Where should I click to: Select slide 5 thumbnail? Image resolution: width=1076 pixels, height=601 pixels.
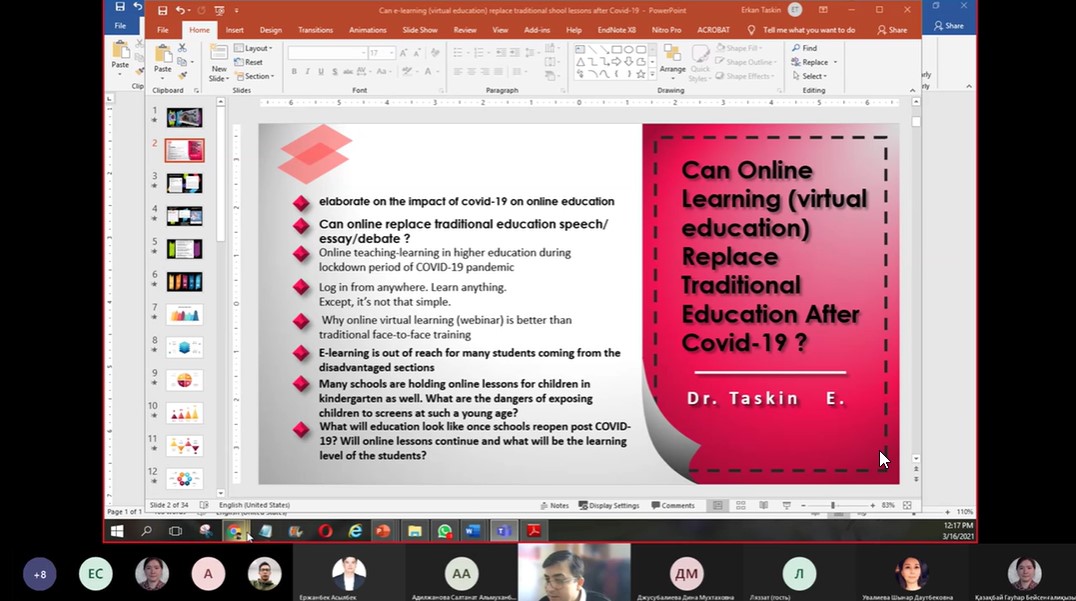pos(184,248)
